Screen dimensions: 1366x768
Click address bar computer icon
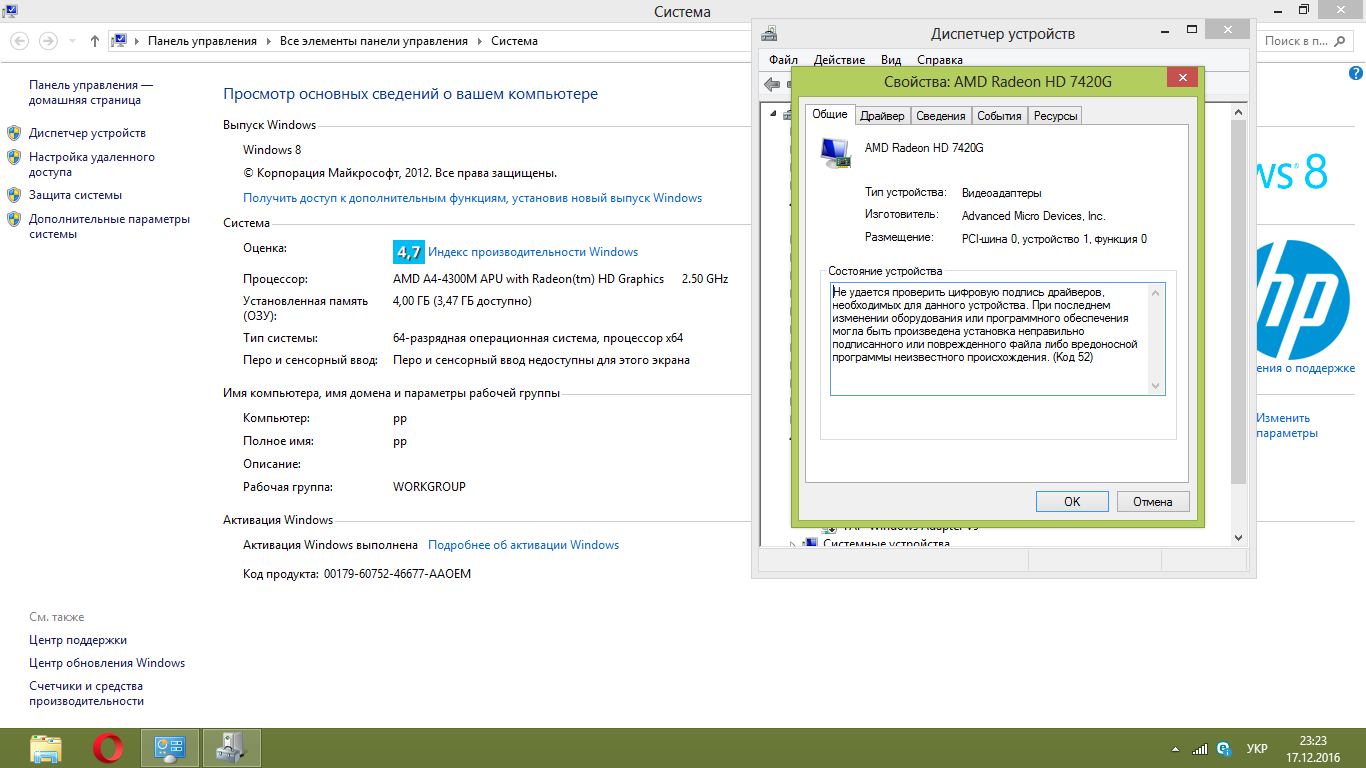[119, 41]
